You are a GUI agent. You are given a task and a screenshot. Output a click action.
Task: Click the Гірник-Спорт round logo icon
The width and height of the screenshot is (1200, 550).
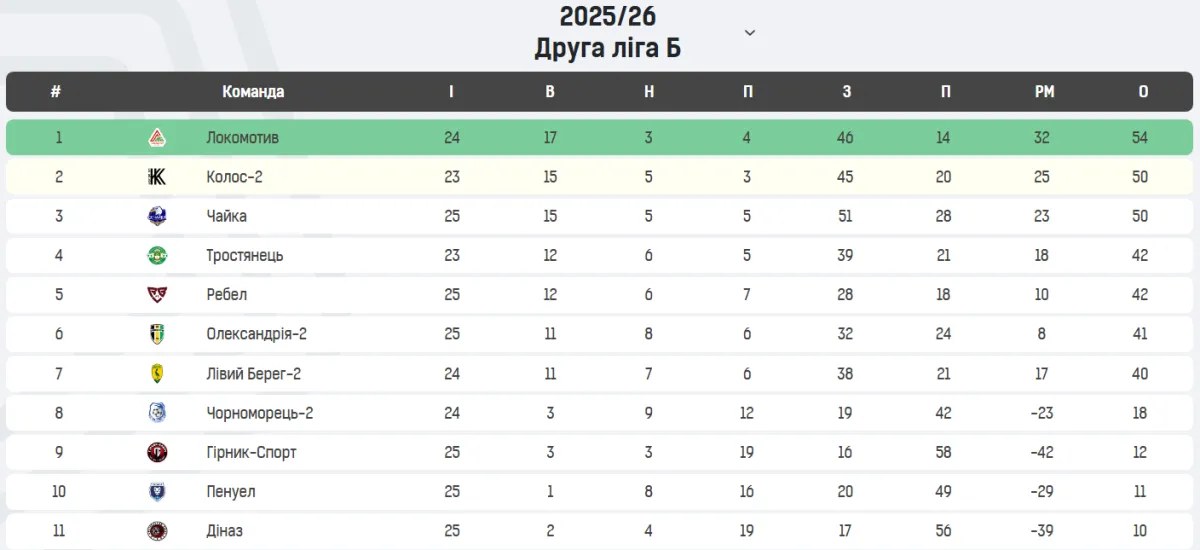click(157, 452)
